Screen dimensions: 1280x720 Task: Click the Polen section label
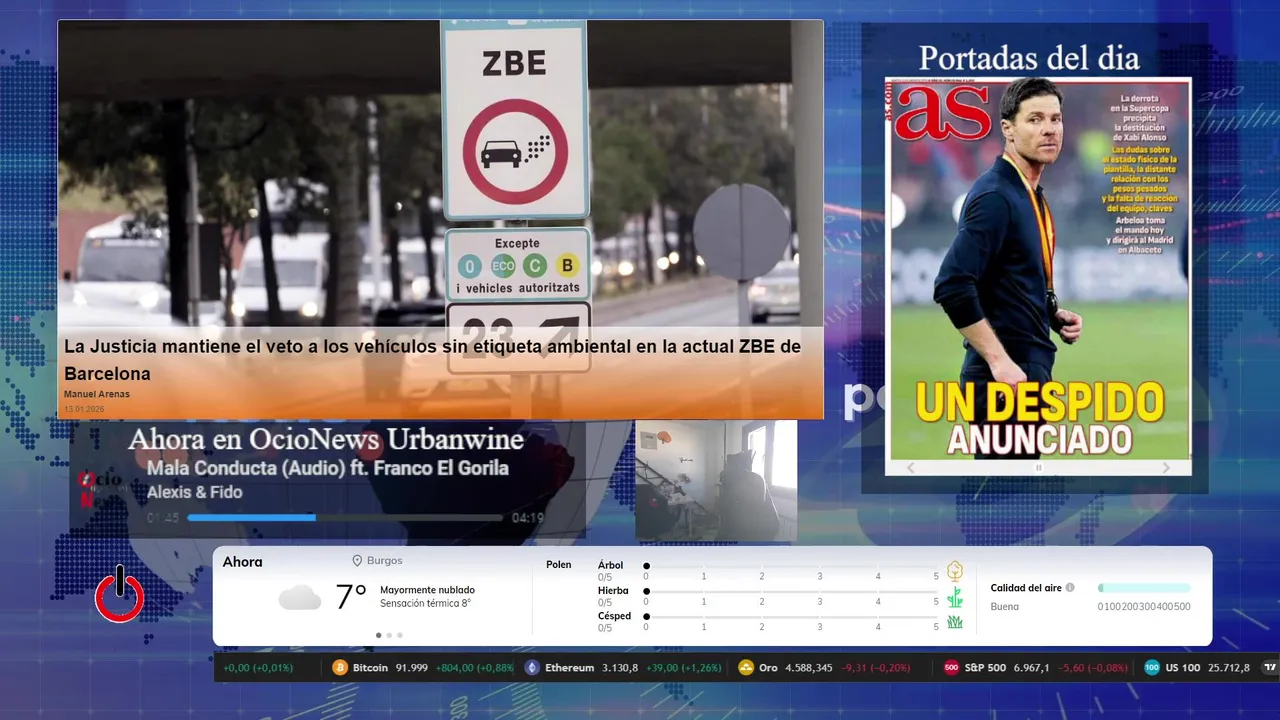(x=558, y=565)
